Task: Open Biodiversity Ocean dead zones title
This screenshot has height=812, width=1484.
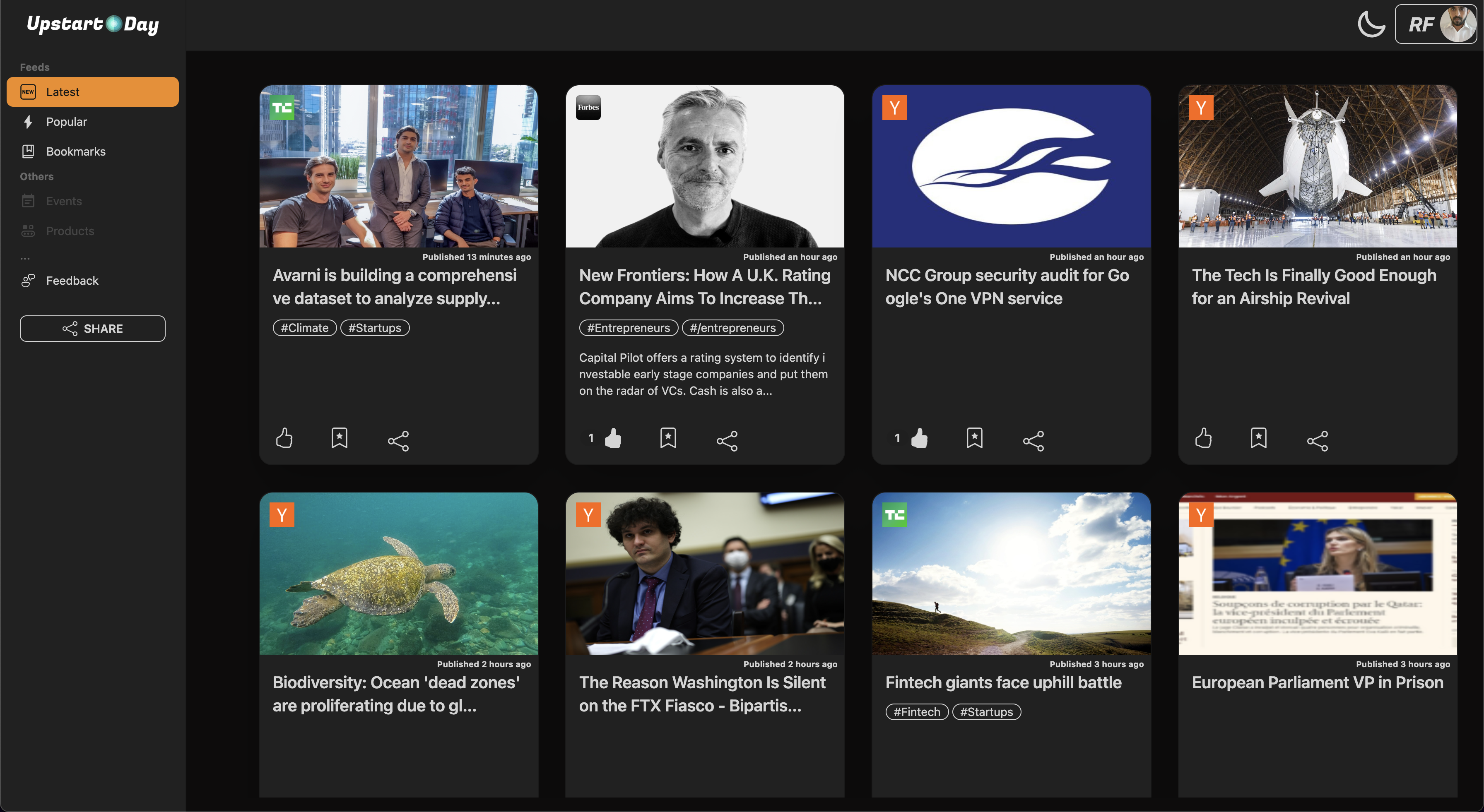Action: pyautogui.click(x=396, y=694)
